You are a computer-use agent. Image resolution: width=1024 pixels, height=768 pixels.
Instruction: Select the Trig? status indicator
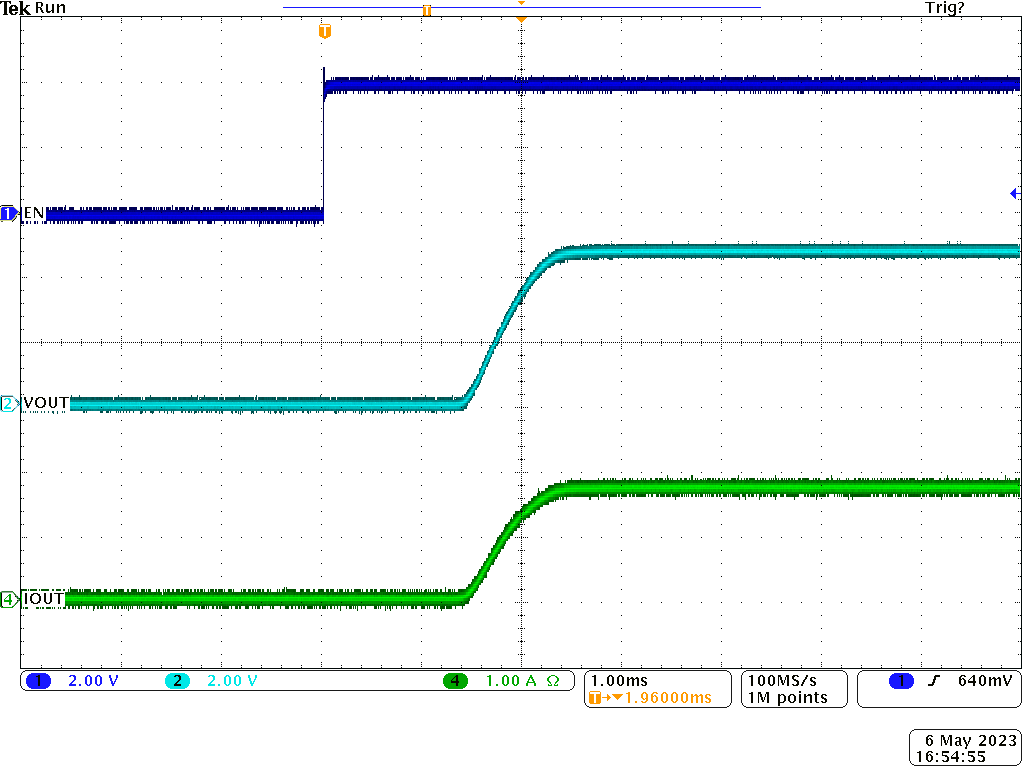point(944,7)
